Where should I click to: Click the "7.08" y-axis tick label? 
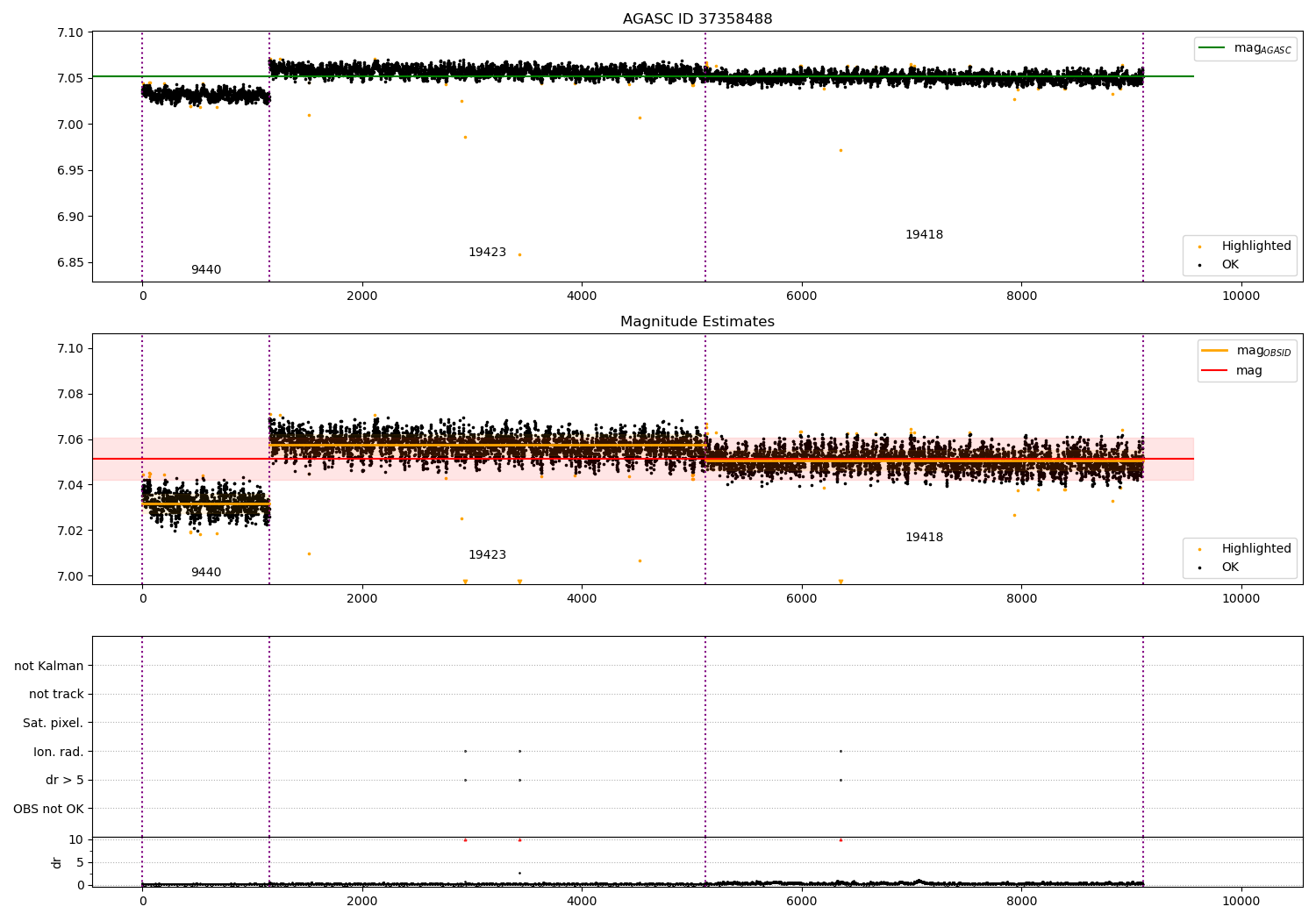coord(70,394)
